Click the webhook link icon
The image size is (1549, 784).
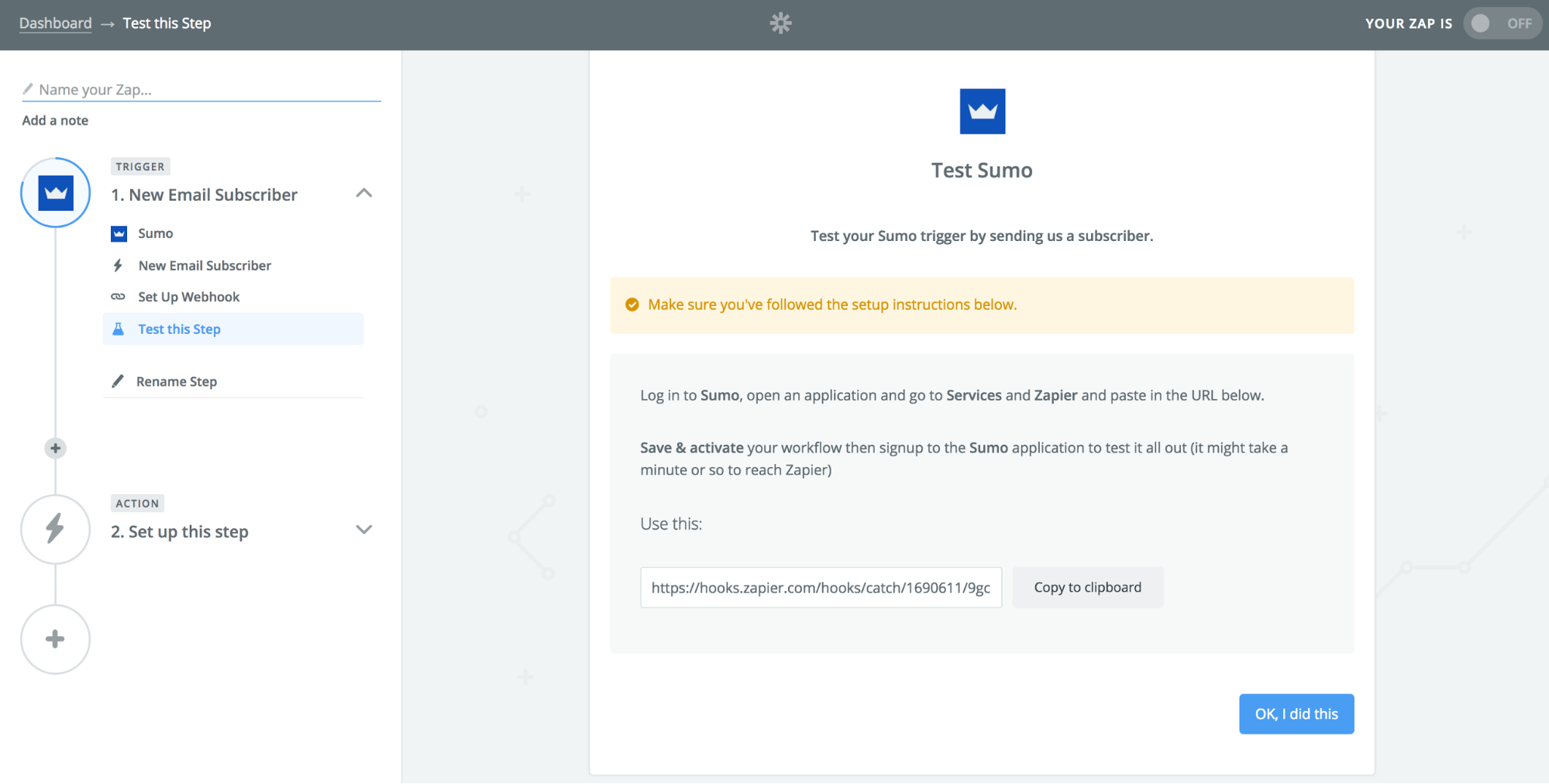[x=118, y=297]
